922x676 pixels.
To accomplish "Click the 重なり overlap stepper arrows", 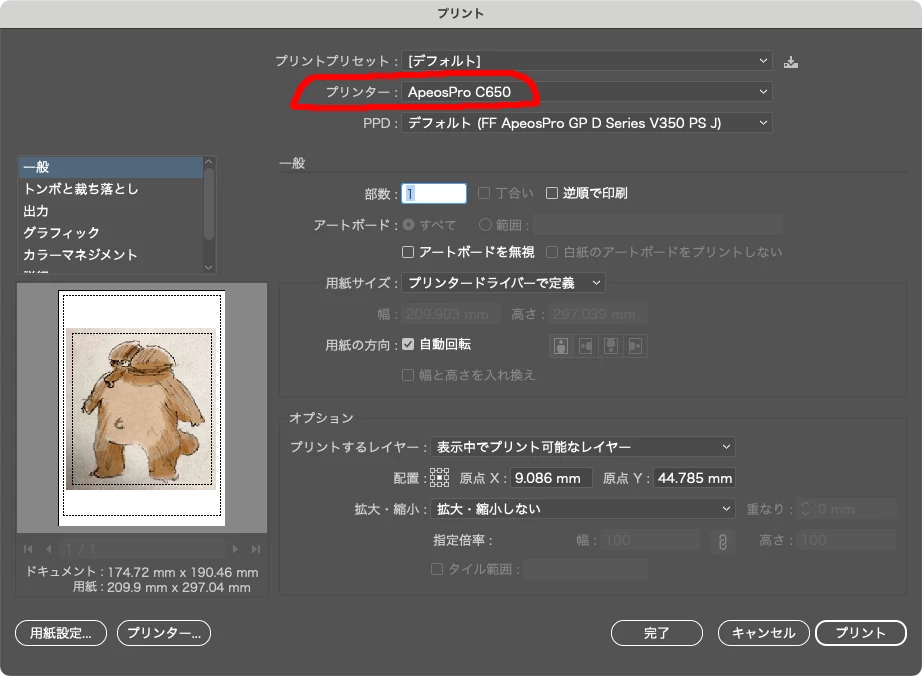I will point(806,509).
